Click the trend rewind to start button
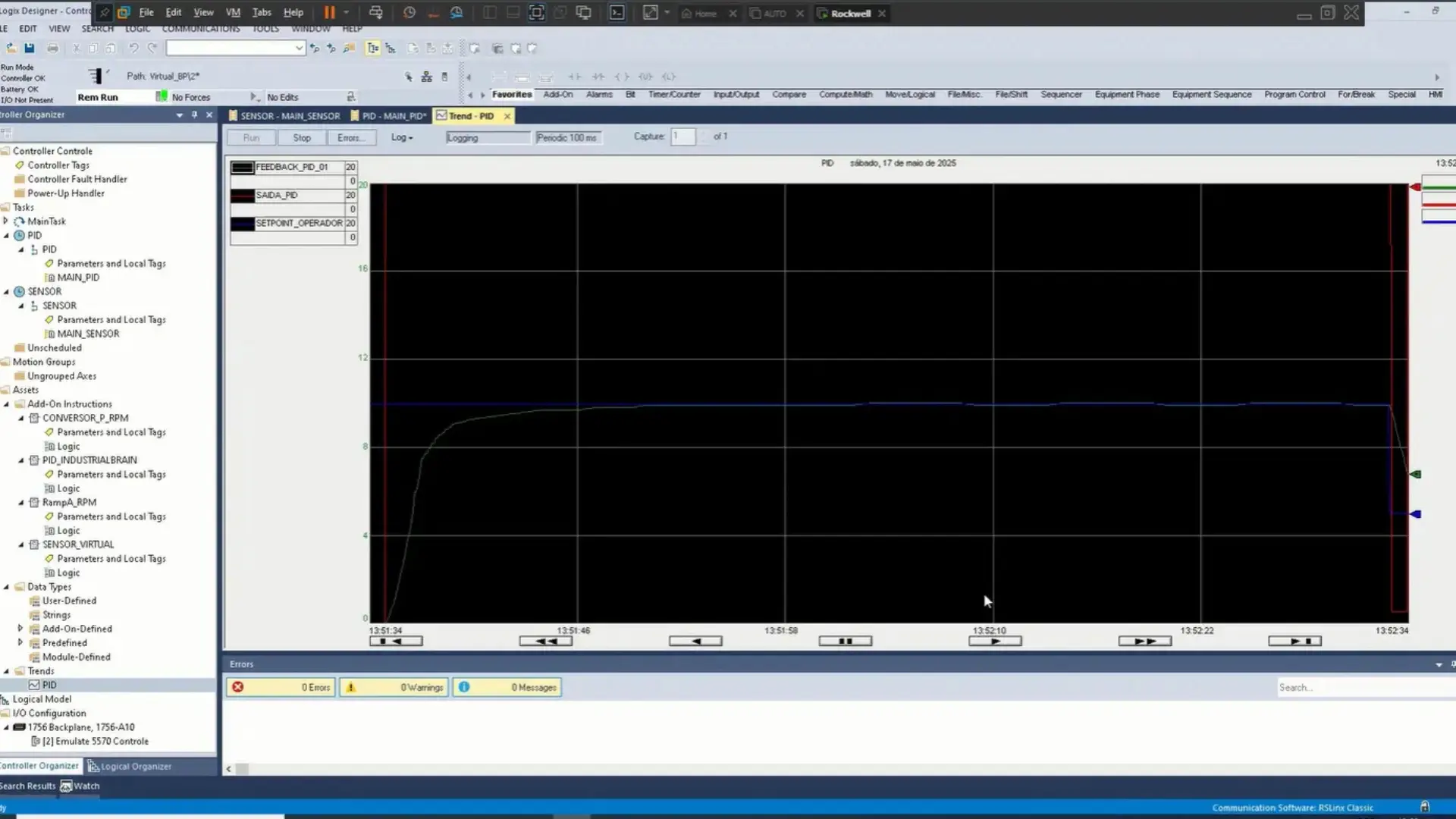The height and width of the screenshot is (819, 1456). [396, 642]
